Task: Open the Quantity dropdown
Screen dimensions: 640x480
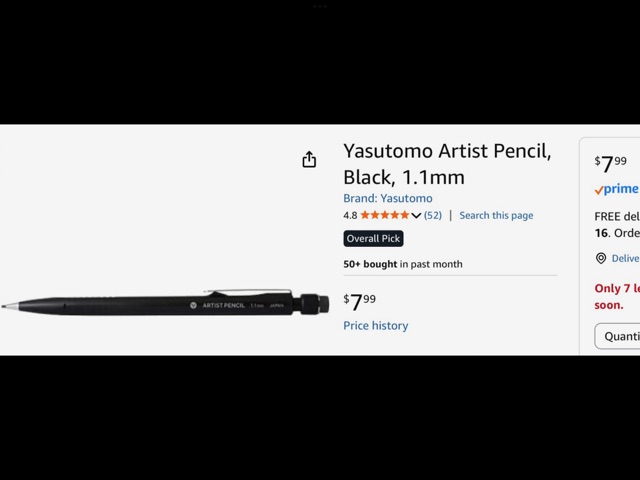Action: 617,336
